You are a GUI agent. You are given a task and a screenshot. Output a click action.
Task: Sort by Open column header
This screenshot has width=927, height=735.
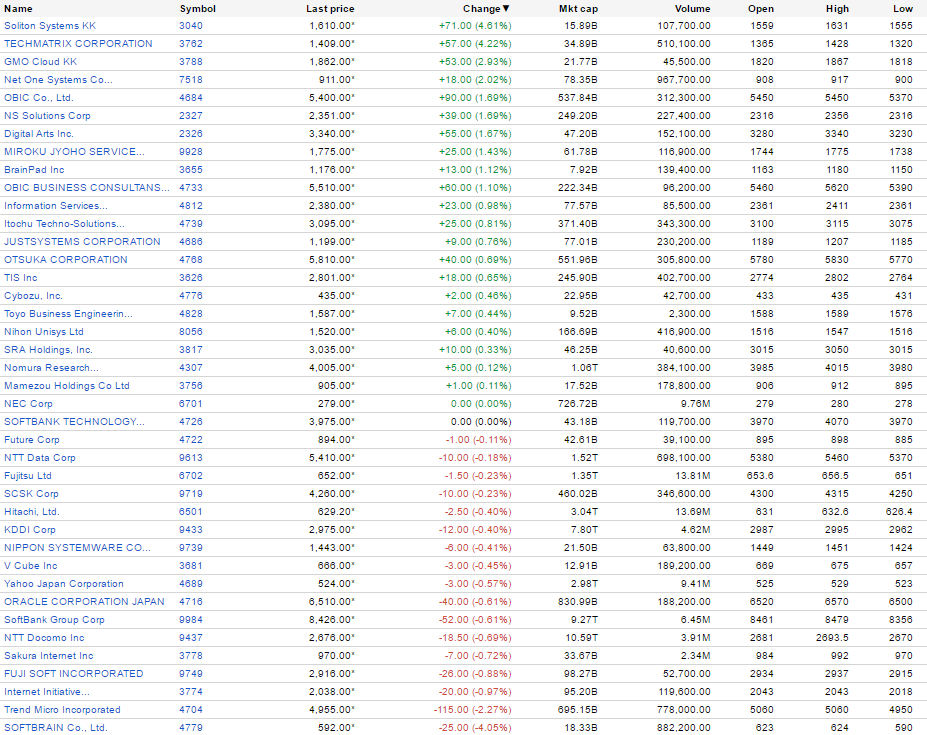click(760, 9)
